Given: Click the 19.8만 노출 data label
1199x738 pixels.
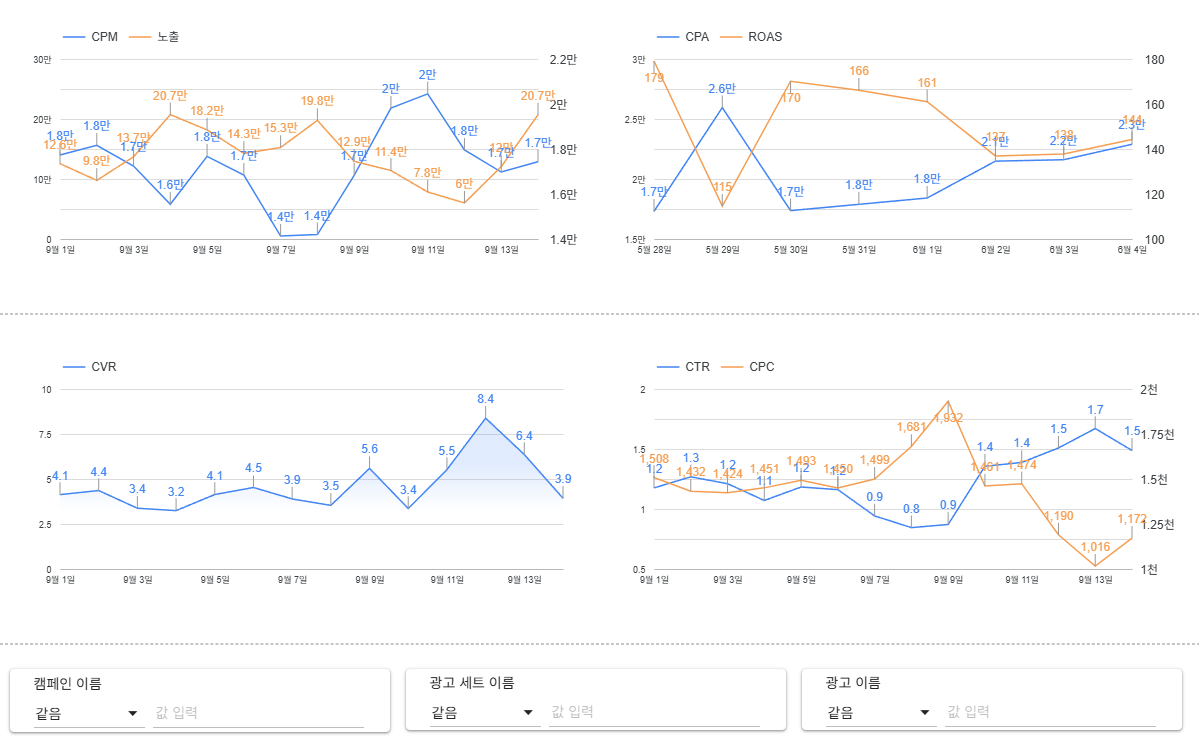Looking at the screenshot, I should (317, 101).
